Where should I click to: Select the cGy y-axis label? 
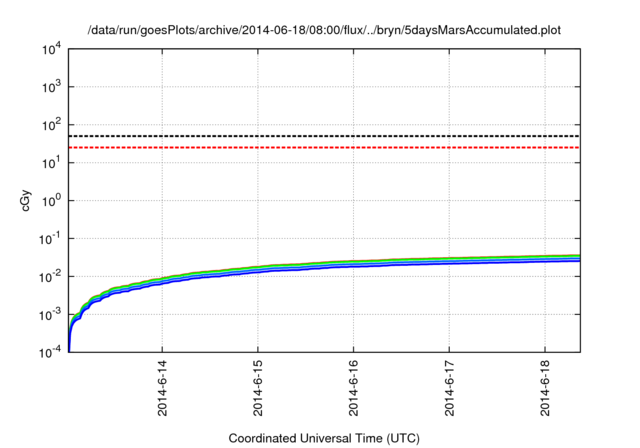pyautogui.click(x=25, y=201)
